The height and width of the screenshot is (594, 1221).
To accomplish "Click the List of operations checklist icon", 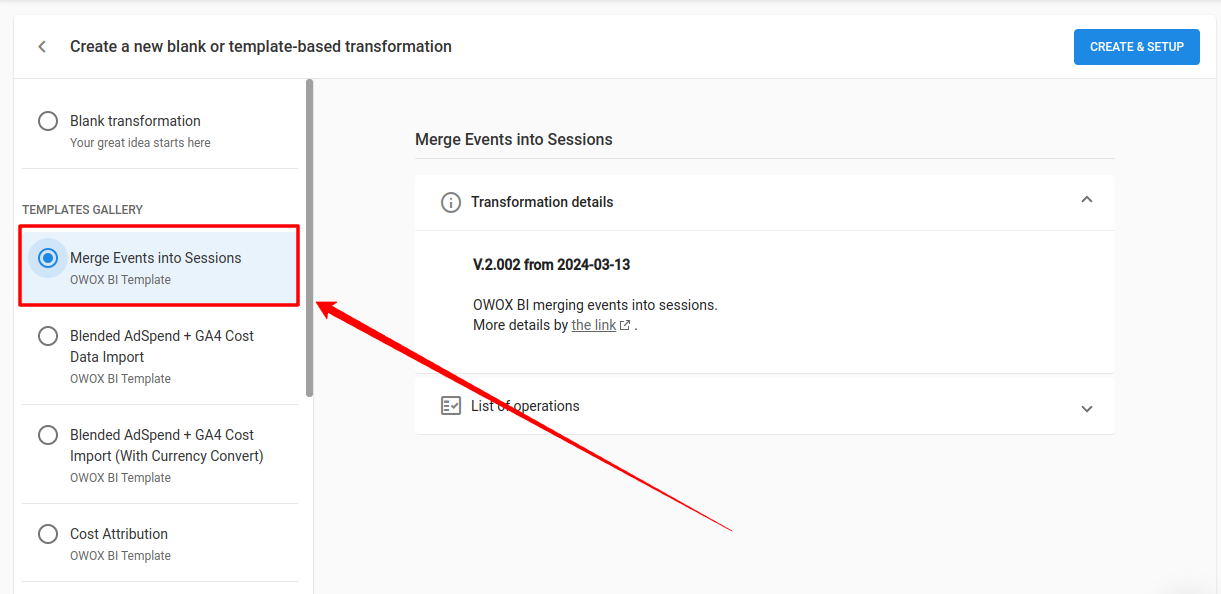I will pos(450,405).
